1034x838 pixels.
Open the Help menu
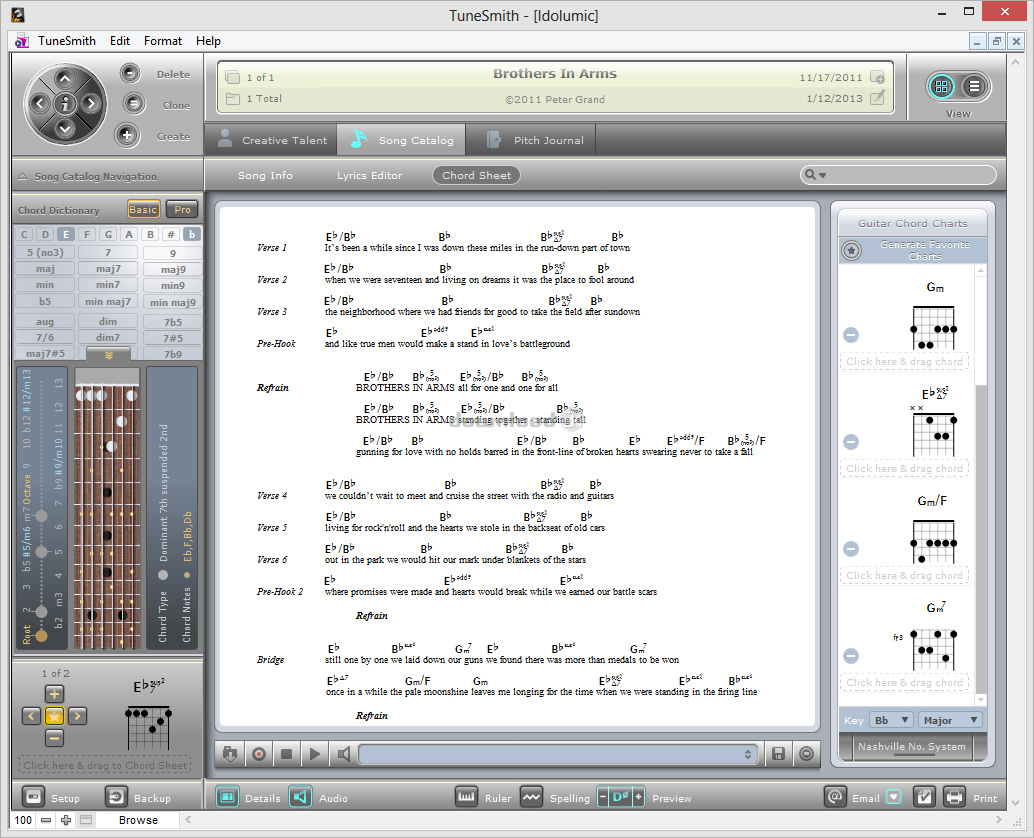(x=208, y=41)
